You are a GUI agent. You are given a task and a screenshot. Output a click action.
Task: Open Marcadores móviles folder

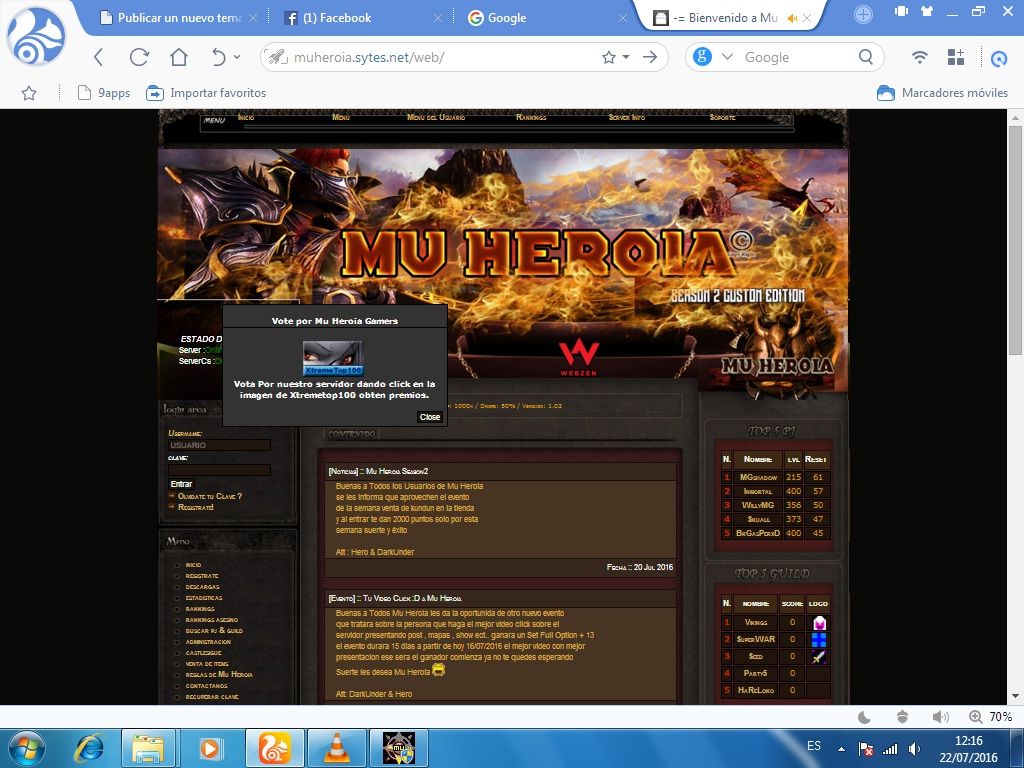(x=942, y=93)
